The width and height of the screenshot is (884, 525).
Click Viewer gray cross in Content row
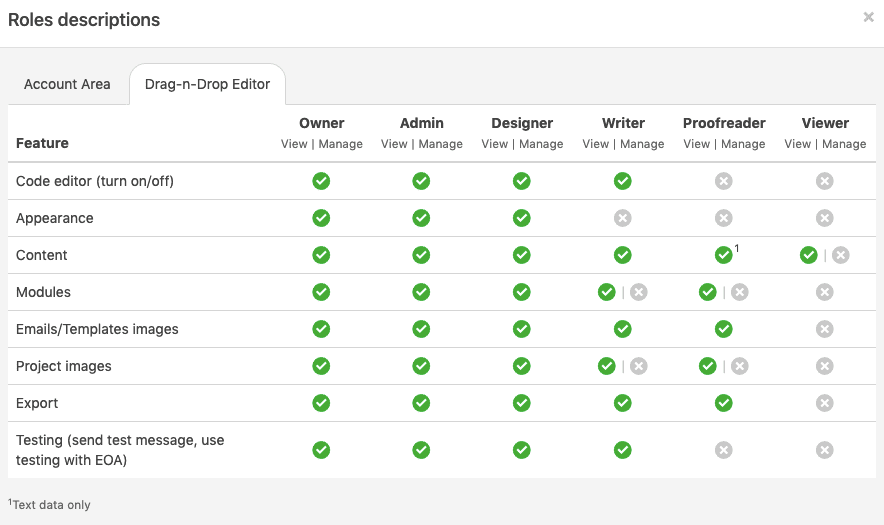(x=841, y=255)
